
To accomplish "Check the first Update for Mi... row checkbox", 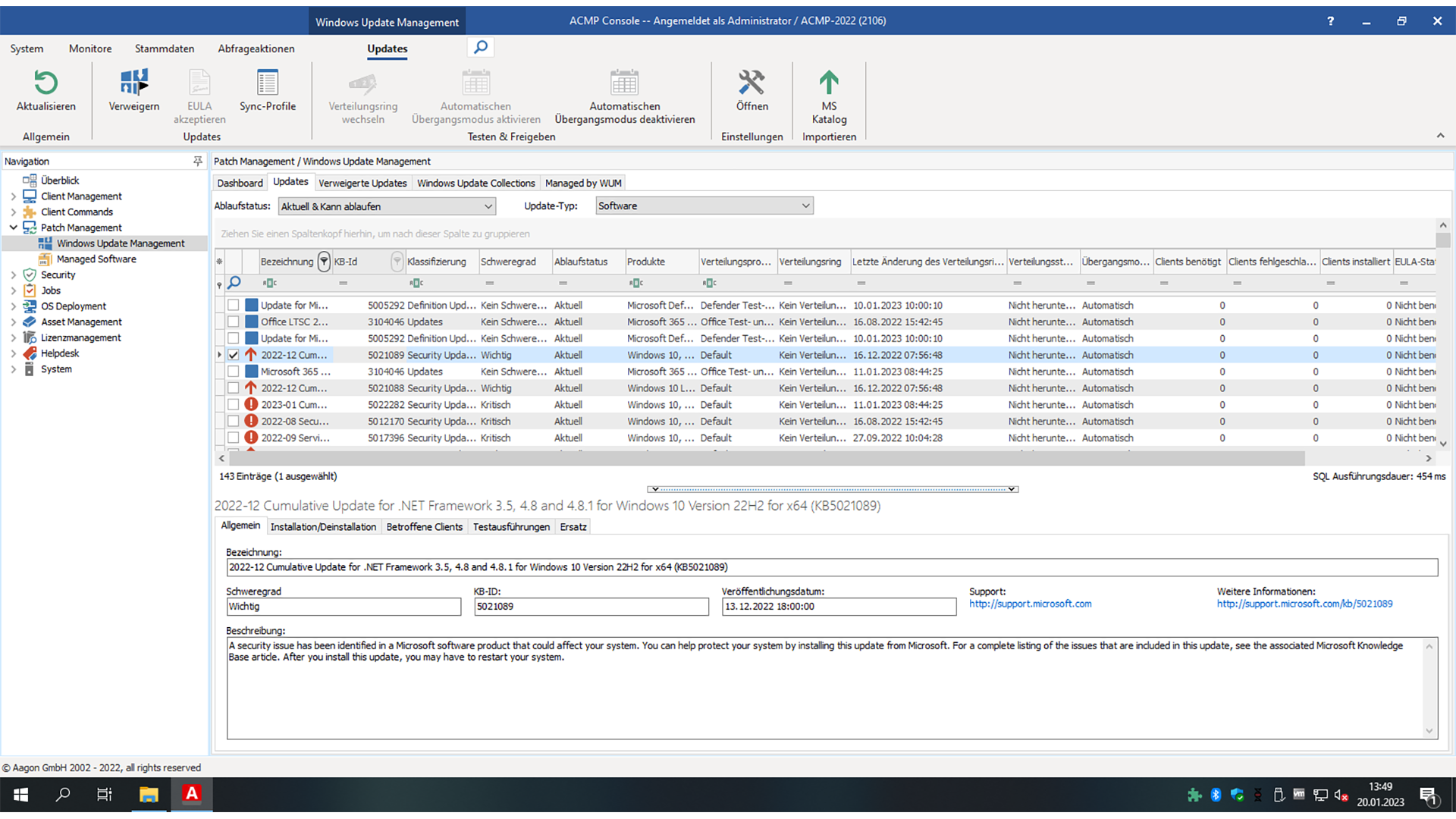I will 234,305.
